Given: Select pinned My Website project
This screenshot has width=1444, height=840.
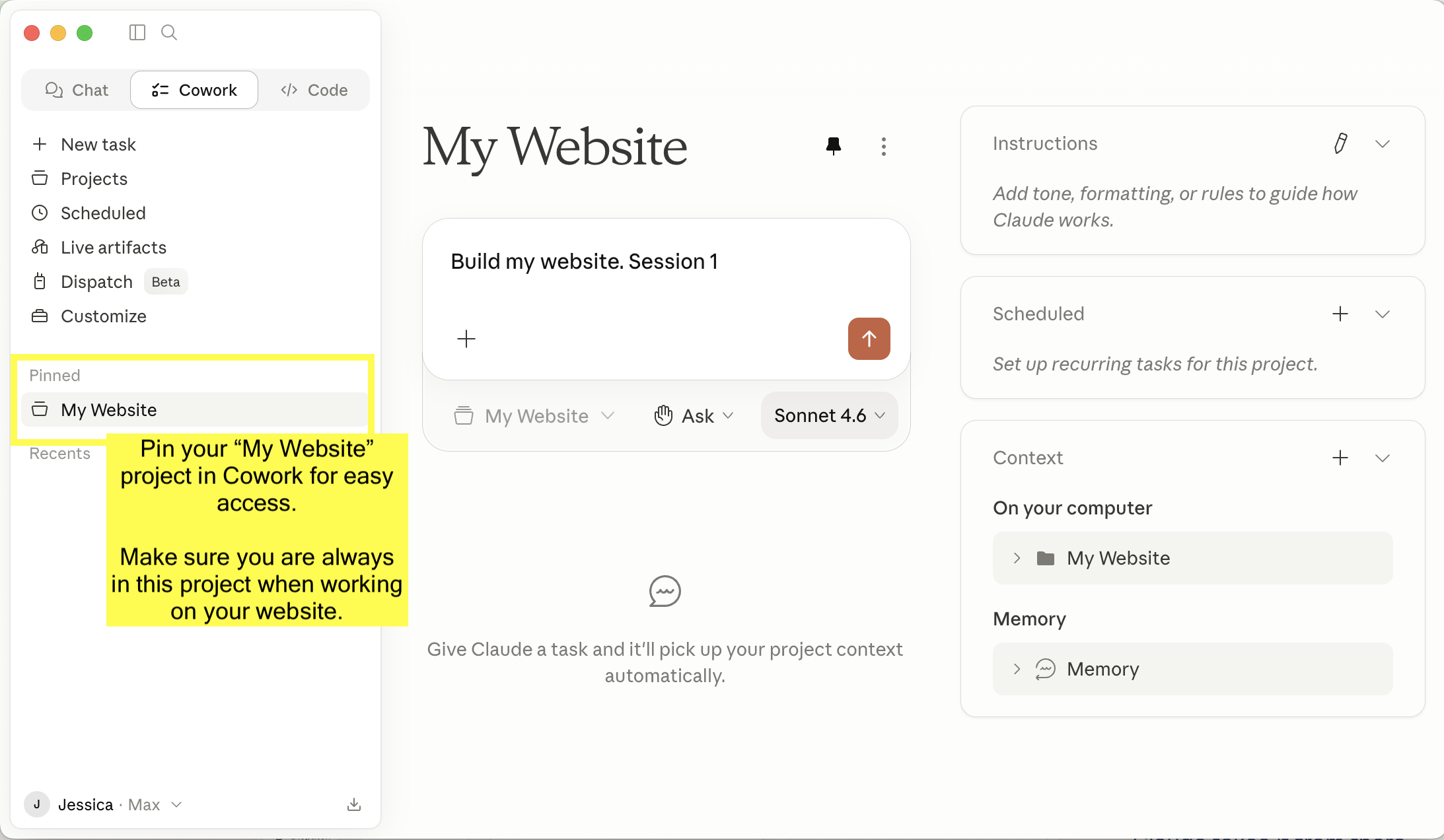Looking at the screenshot, I should tap(194, 409).
